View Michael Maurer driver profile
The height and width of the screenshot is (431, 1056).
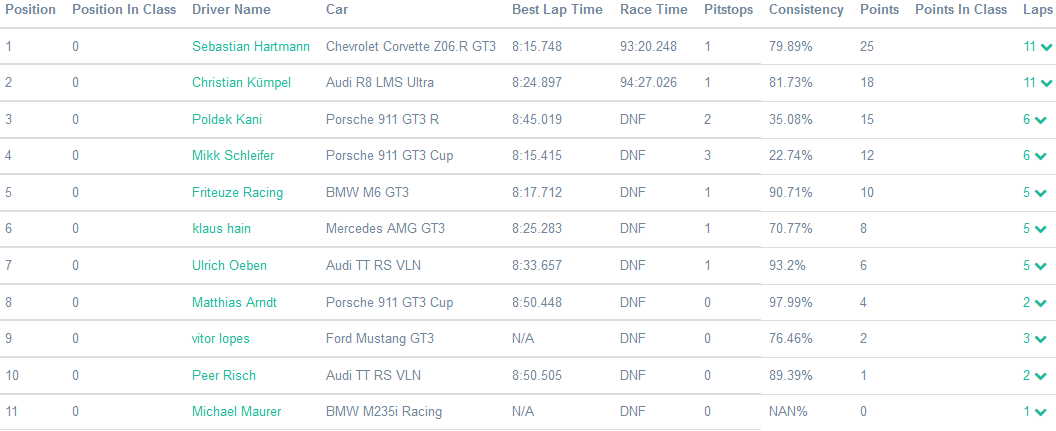click(236, 412)
